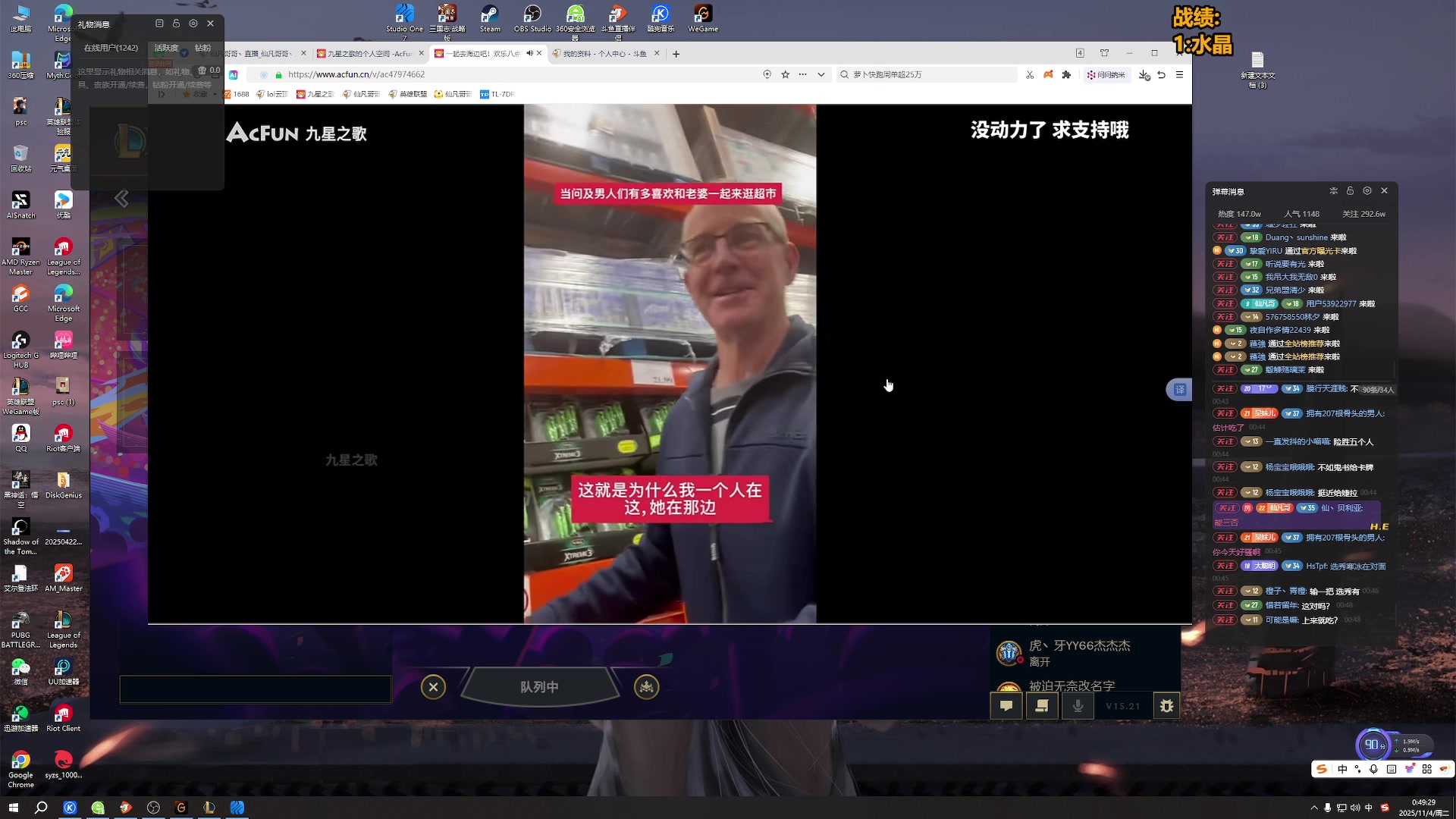
Task: Show hidden system tray icons
Action: 1313,808
